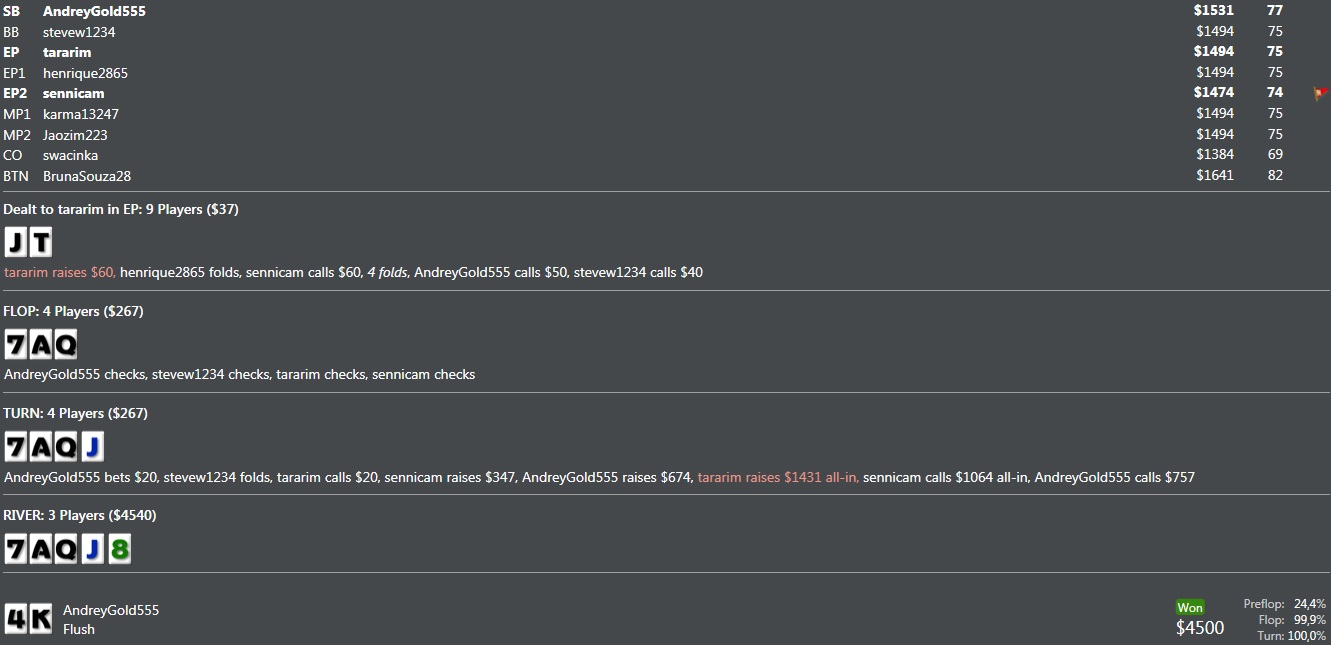The width and height of the screenshot is (1331, 645).
Task: Click the FLOP: 4 Players ($267) header
Action: 74,311
